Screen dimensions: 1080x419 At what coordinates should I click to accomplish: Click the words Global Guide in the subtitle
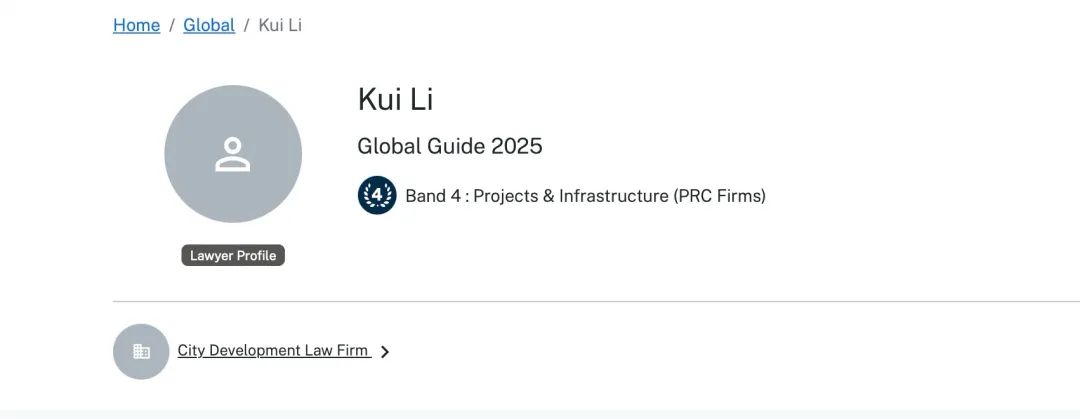point(421,146)
